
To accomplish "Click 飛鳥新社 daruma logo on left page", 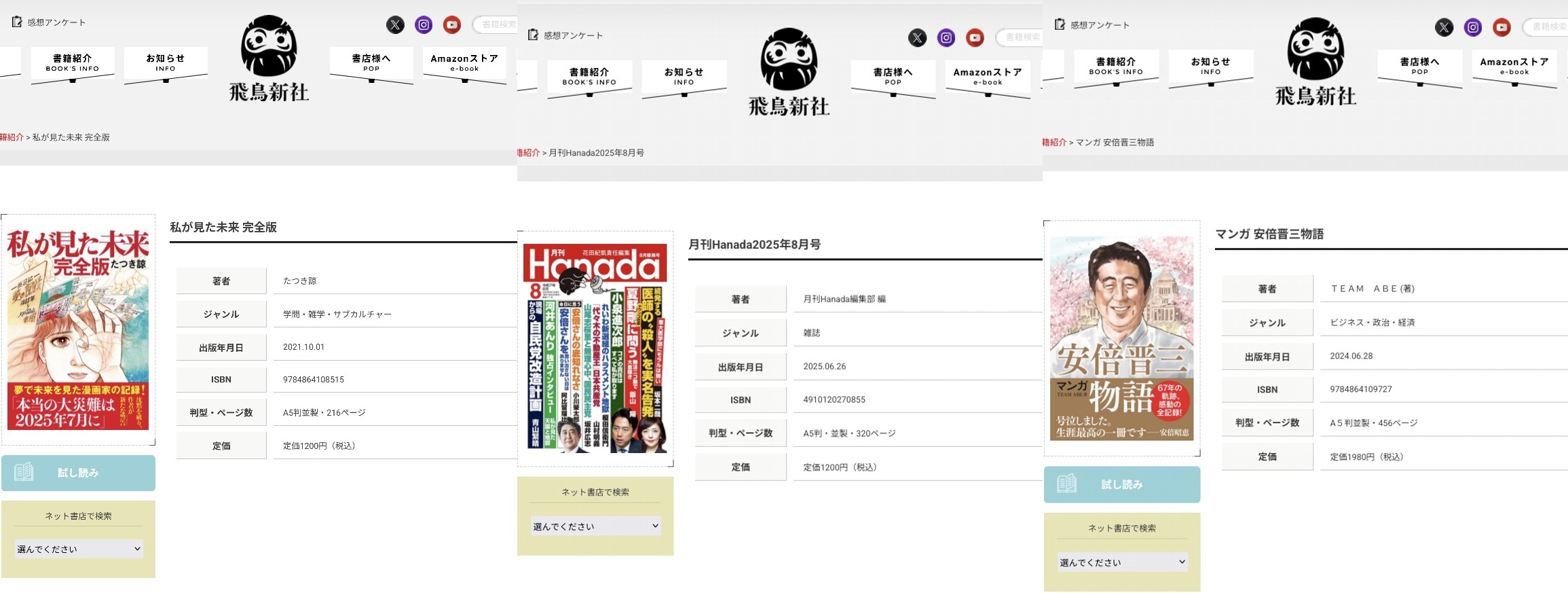I will tap(269, 58).
